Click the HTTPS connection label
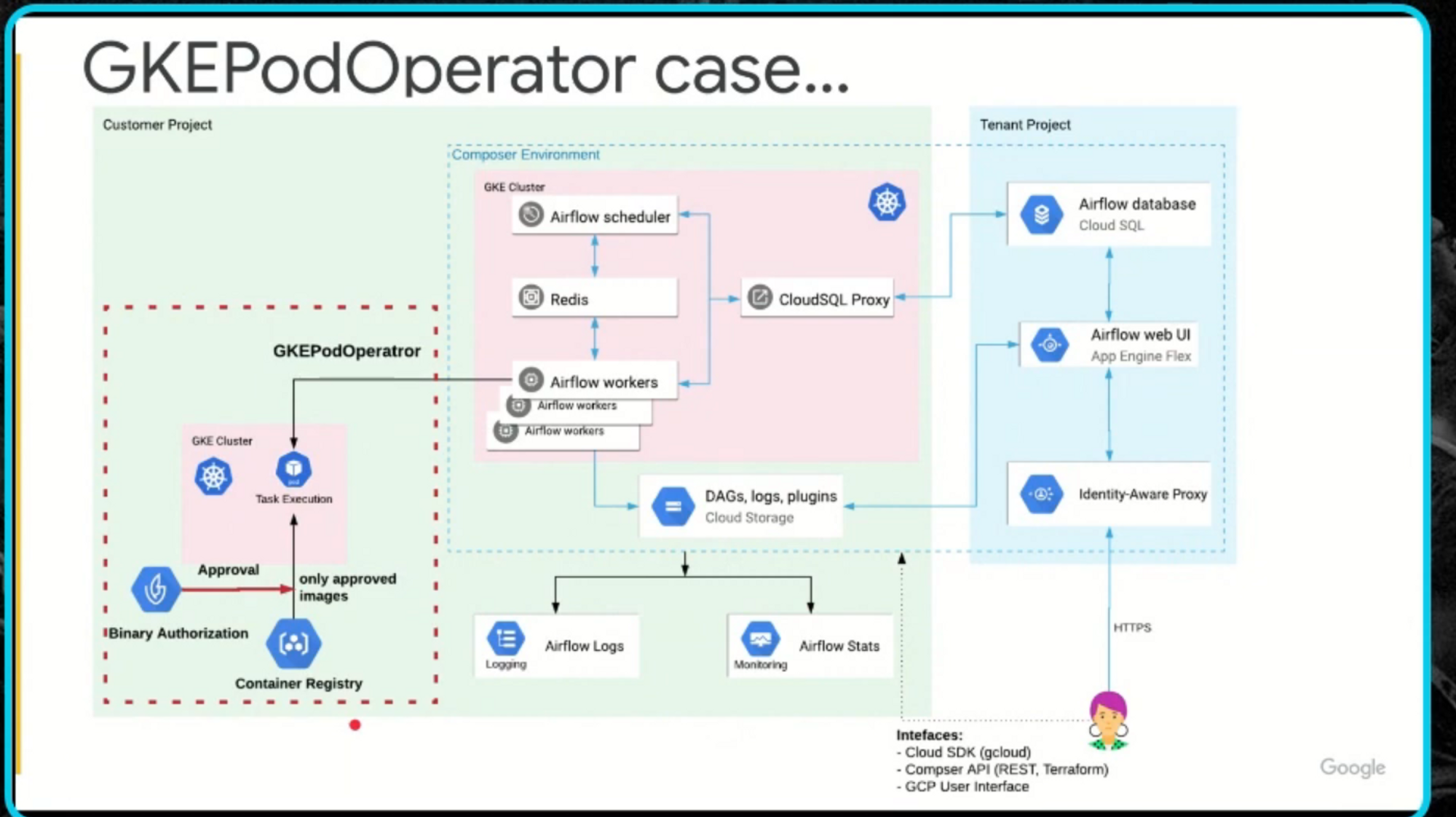 [x=1132, y=628]
